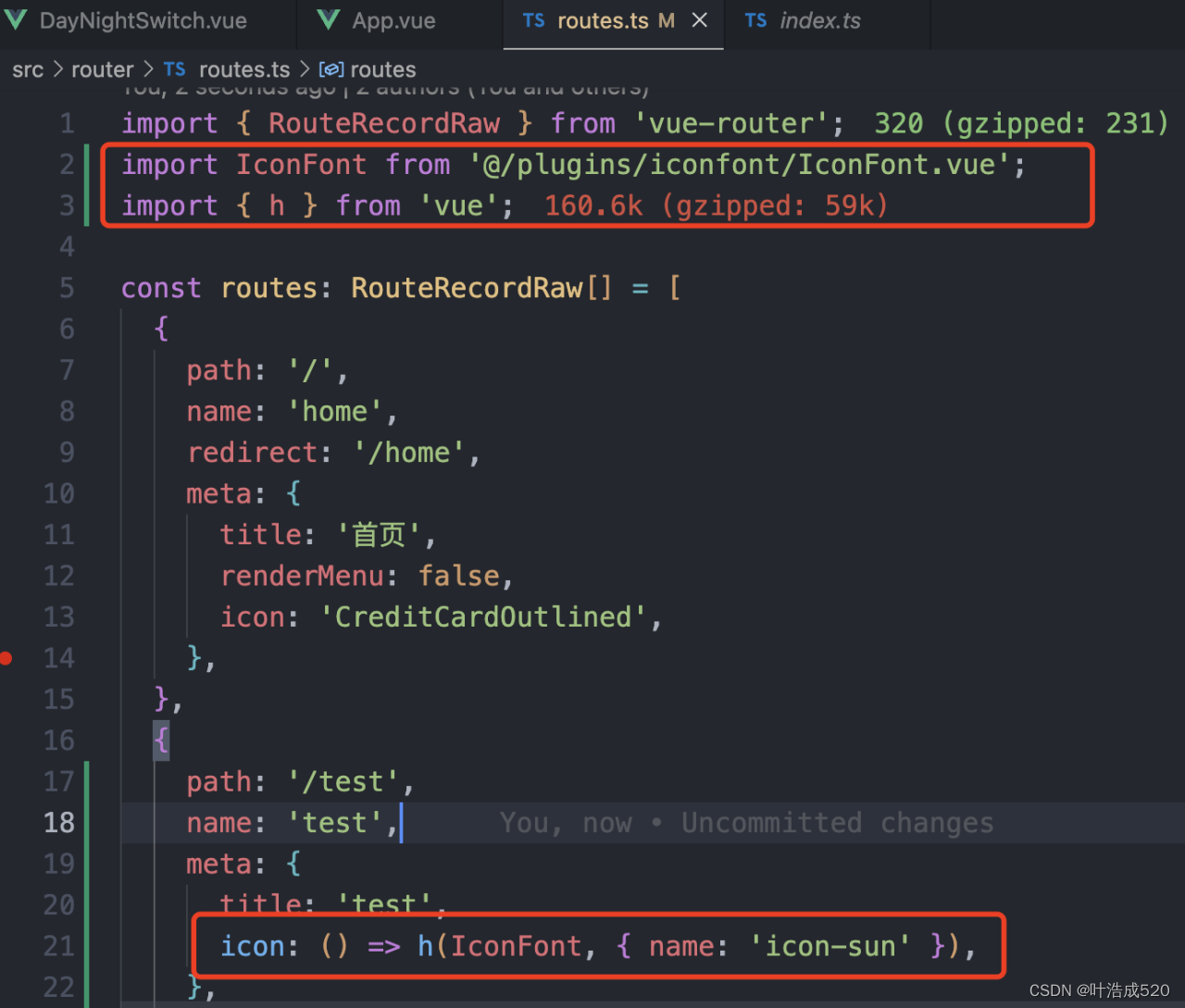Click the 'src' breadcrumb segment

[28, 69]
